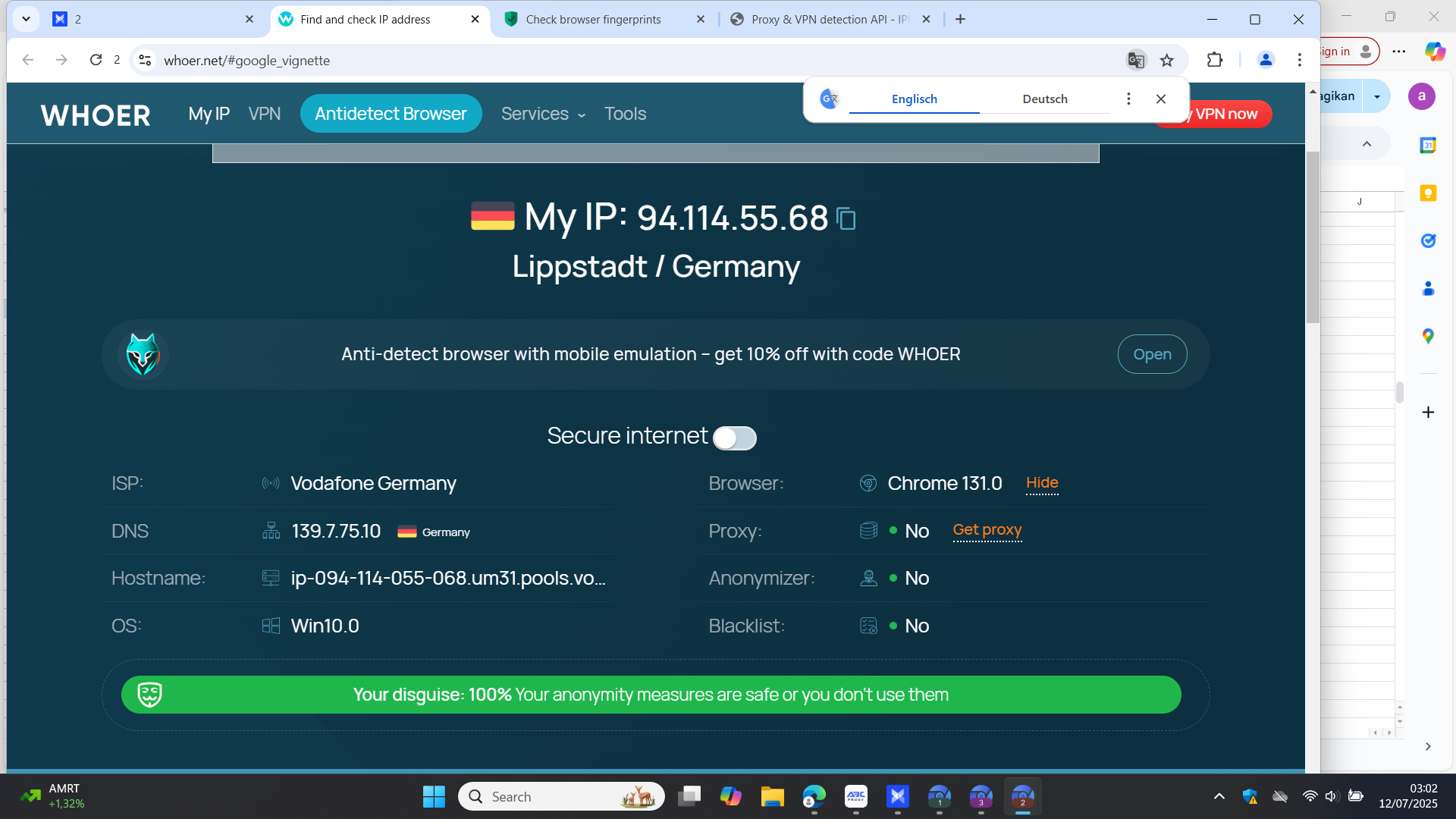Open Copilot from the taskbar
The image size is (1456, 819).
[731, 796]
